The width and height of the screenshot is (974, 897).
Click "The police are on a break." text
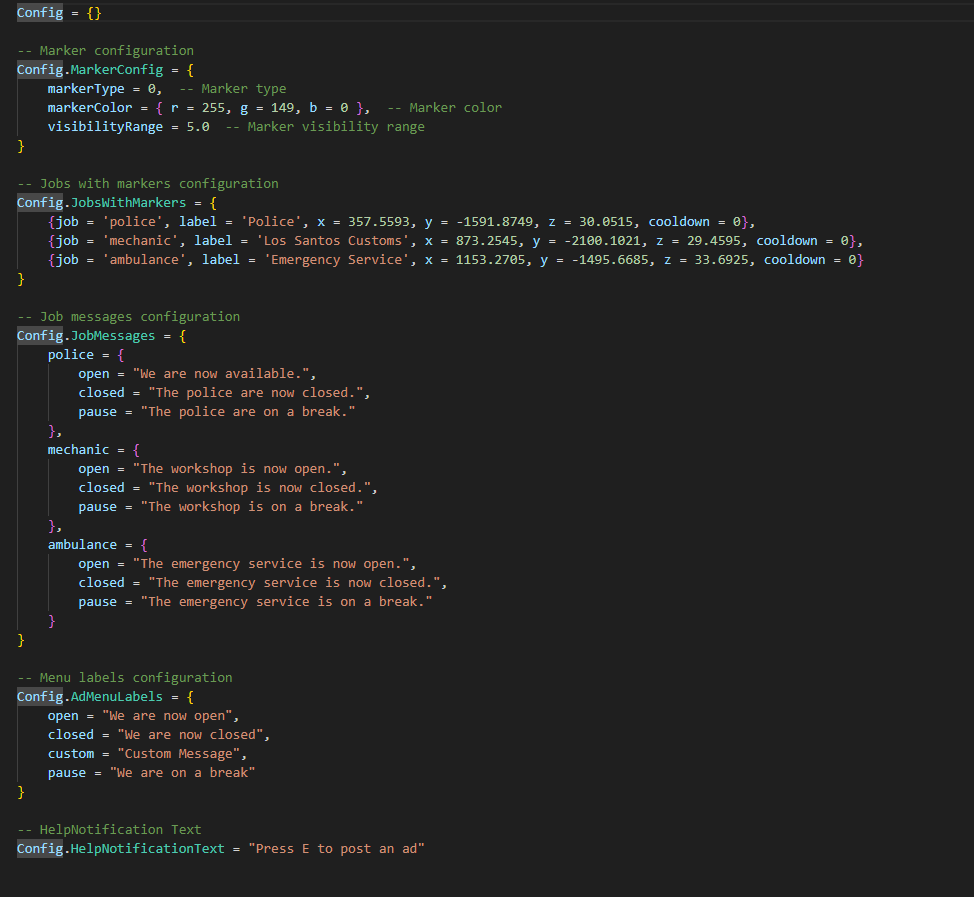(248, 411)
